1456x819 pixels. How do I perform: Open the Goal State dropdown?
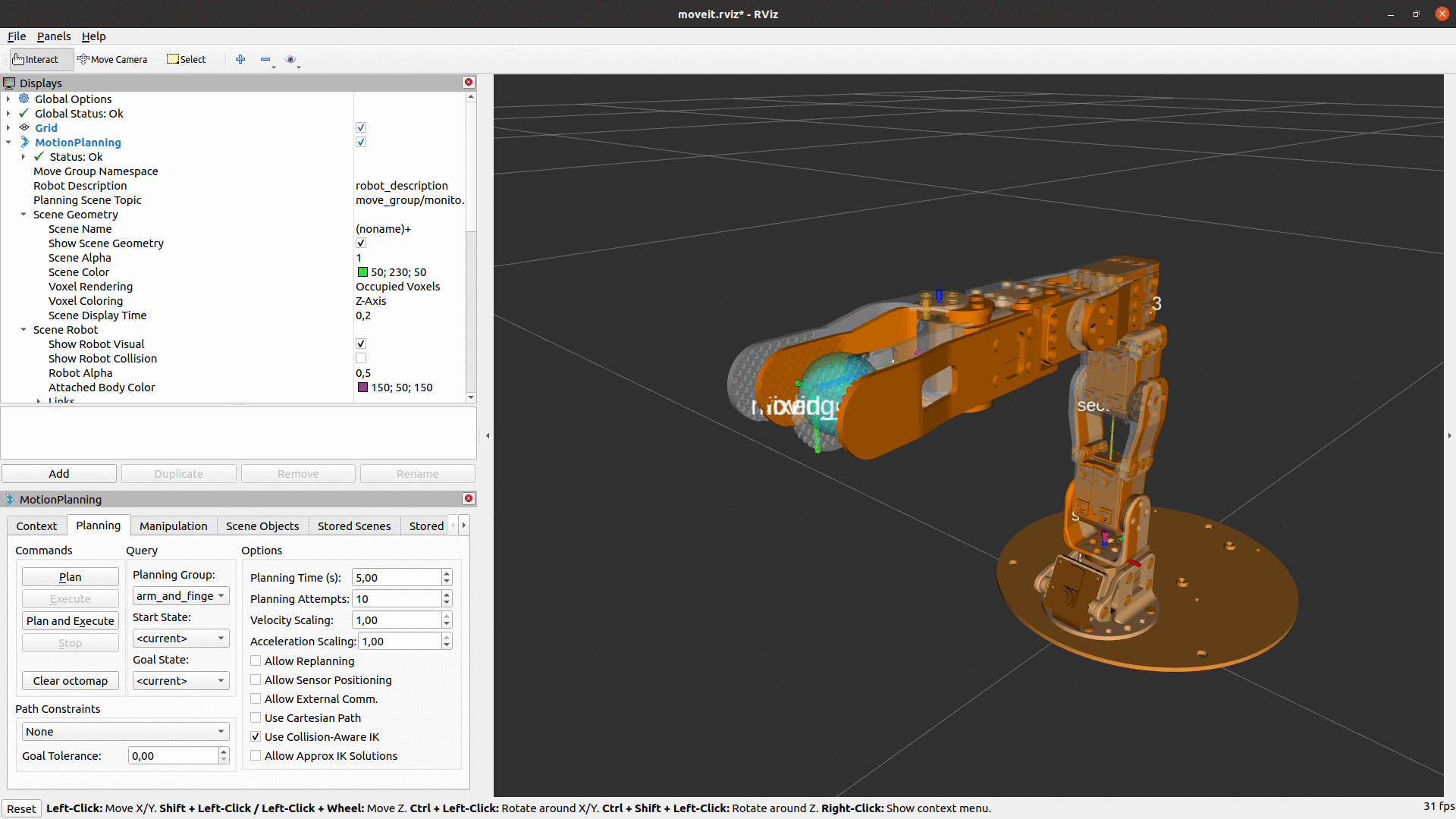[180, 681]
